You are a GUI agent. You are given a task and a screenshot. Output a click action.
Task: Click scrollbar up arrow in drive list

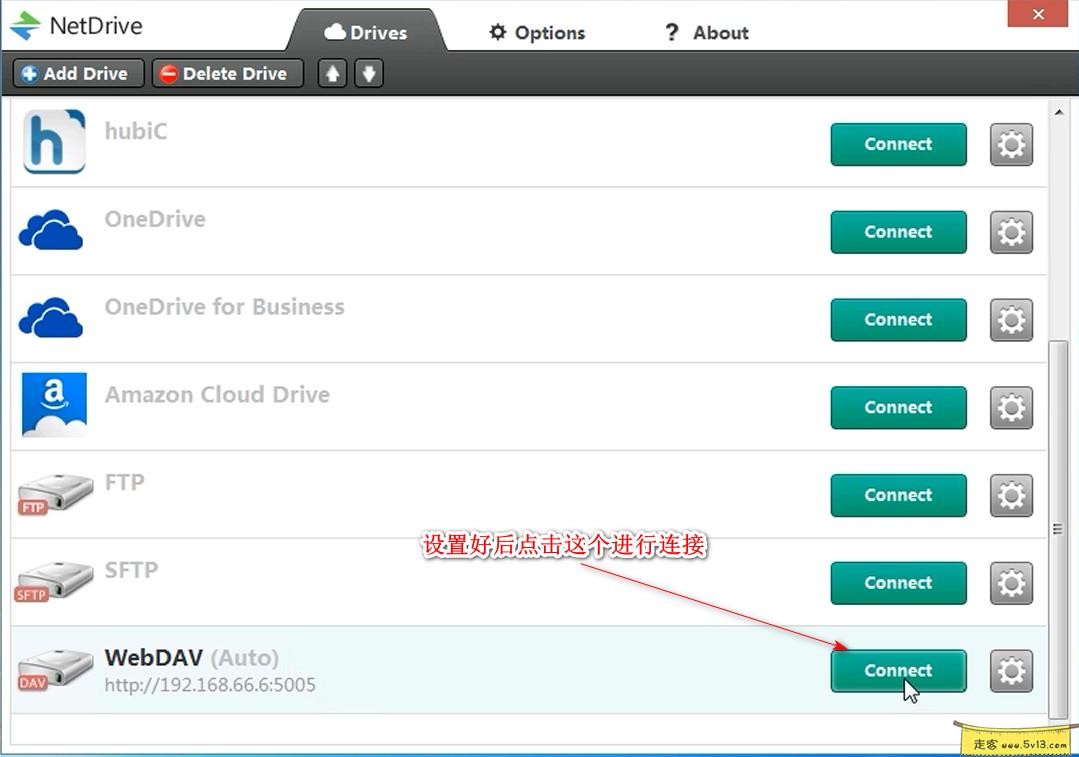1058,112
